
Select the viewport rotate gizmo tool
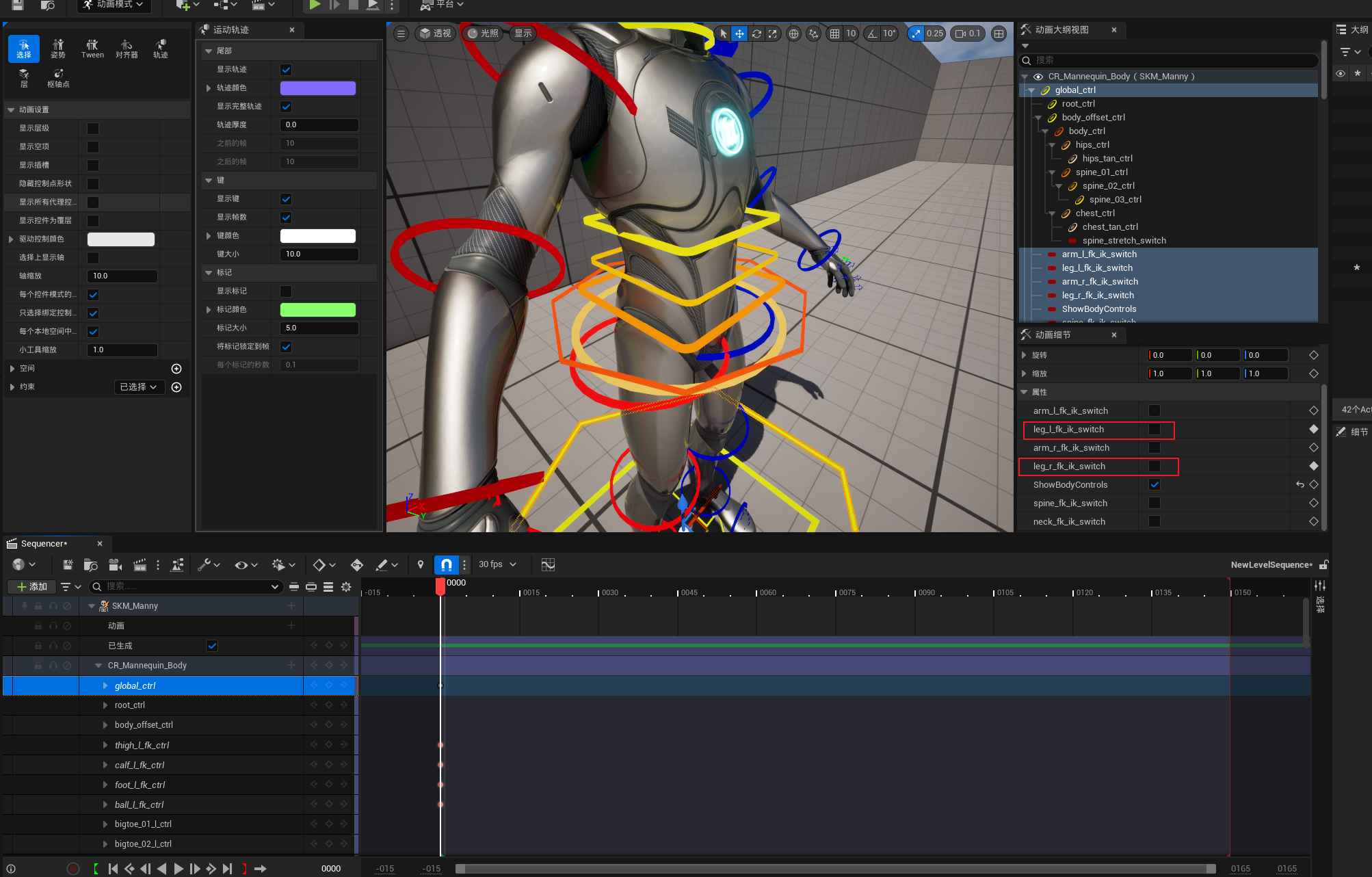756,34
